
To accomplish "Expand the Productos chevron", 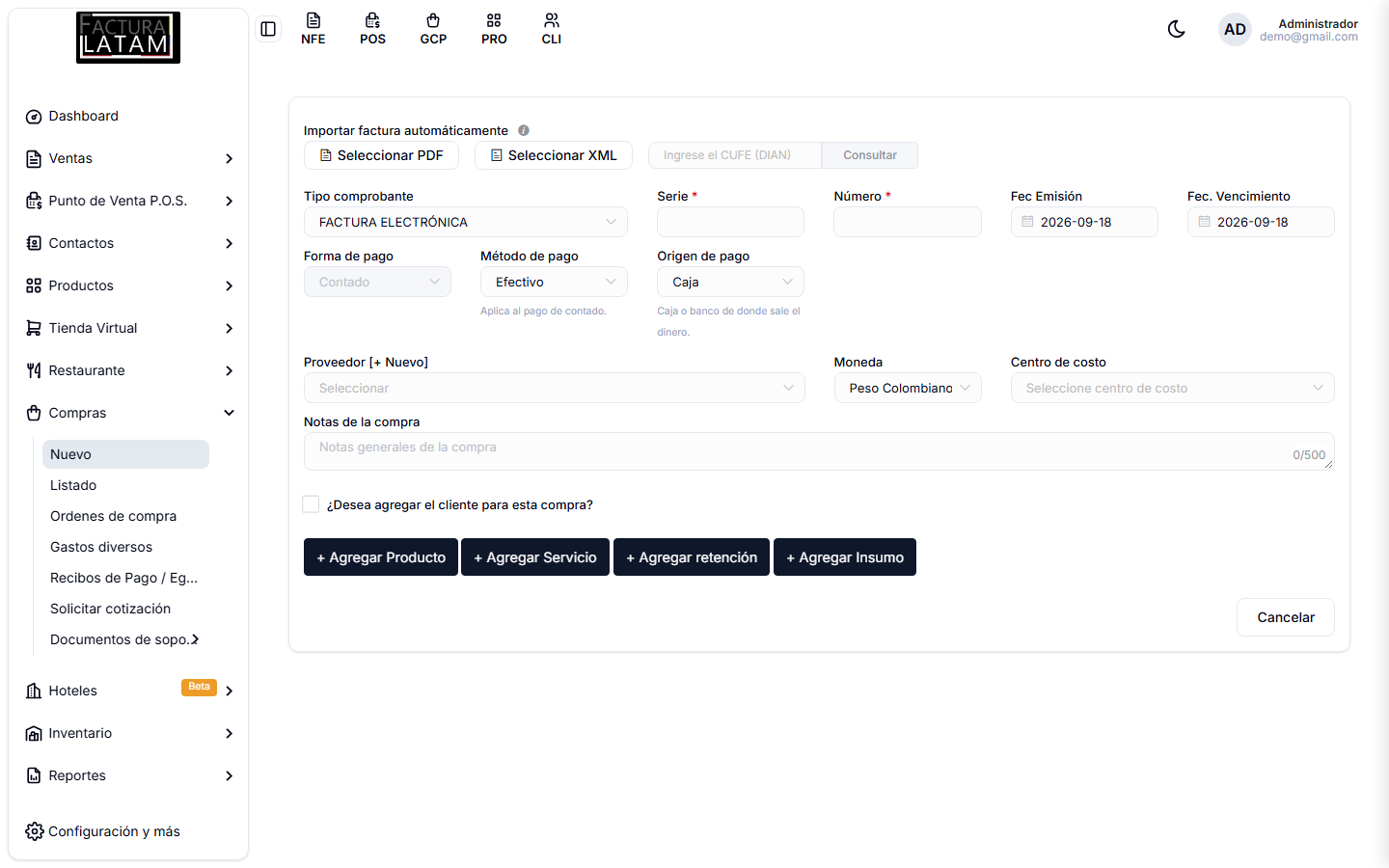I will coord(230,286).
